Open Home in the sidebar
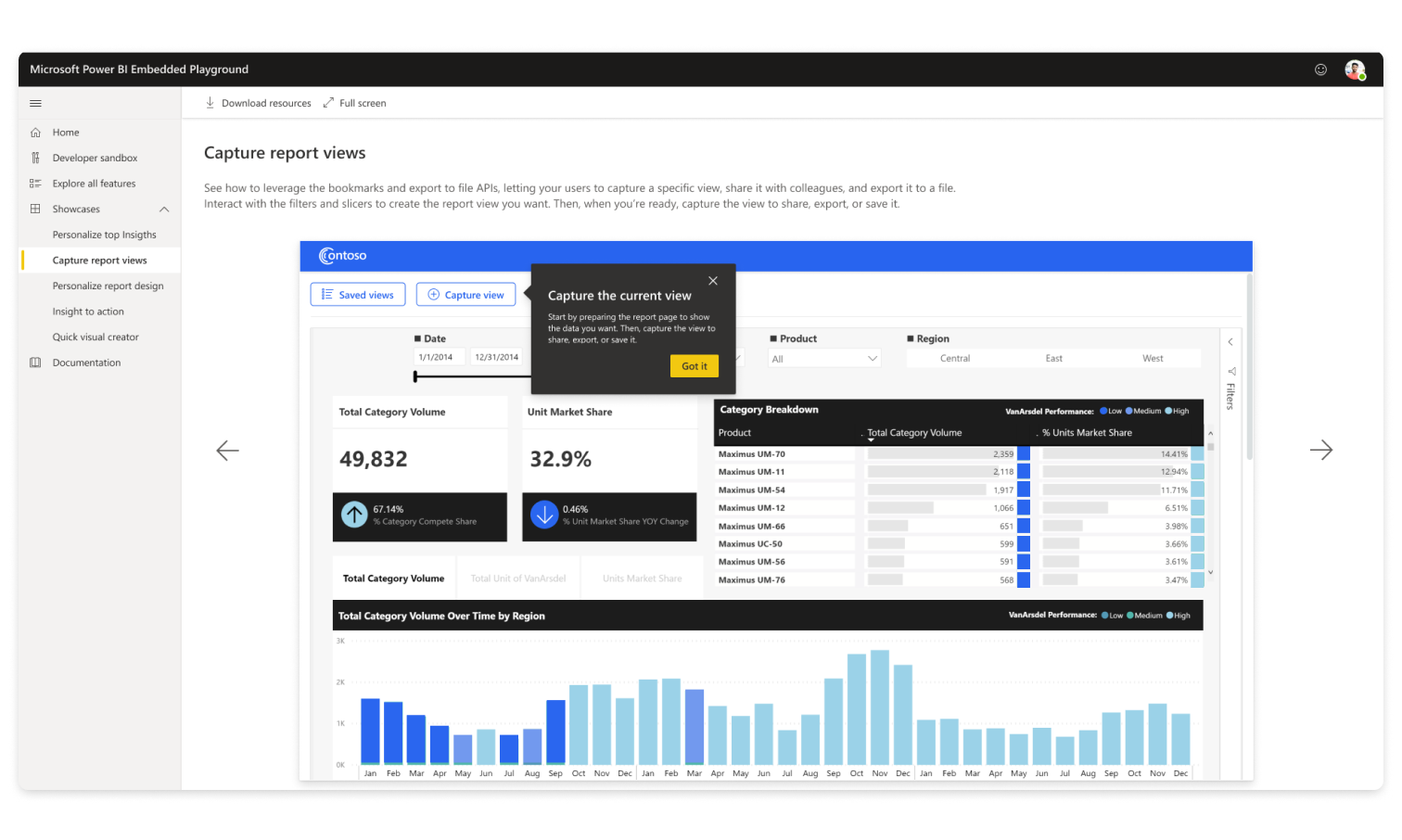Screen dimensions: 1402x840 coord(66,133)
